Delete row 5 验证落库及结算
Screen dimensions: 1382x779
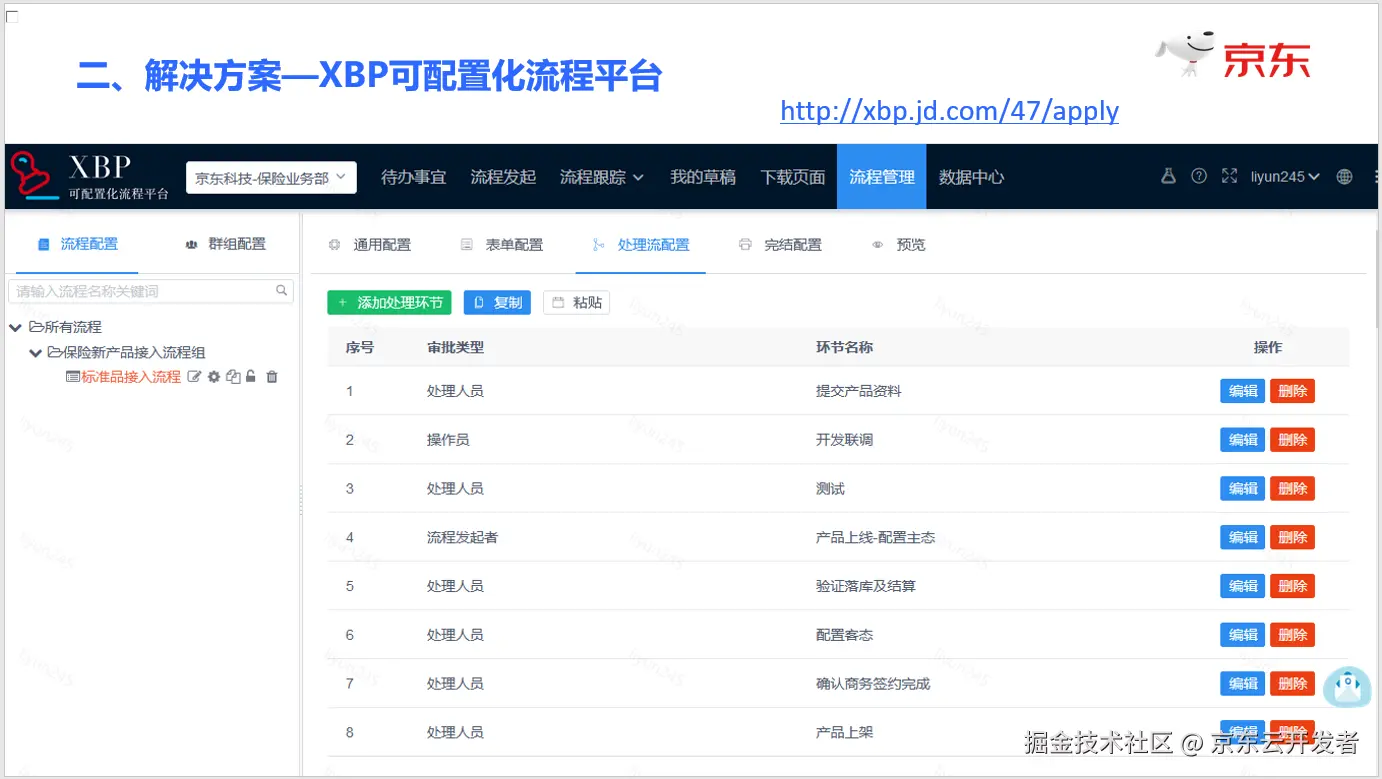pos(1292,586)
